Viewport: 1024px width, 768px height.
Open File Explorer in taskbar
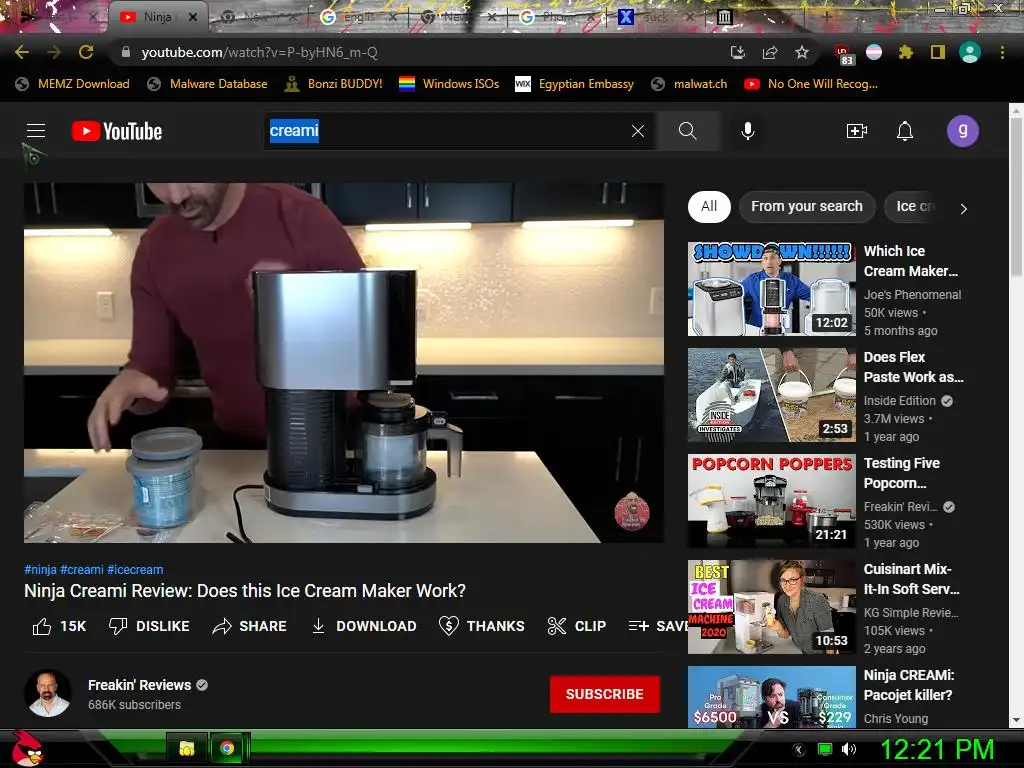tap(187, 748)
